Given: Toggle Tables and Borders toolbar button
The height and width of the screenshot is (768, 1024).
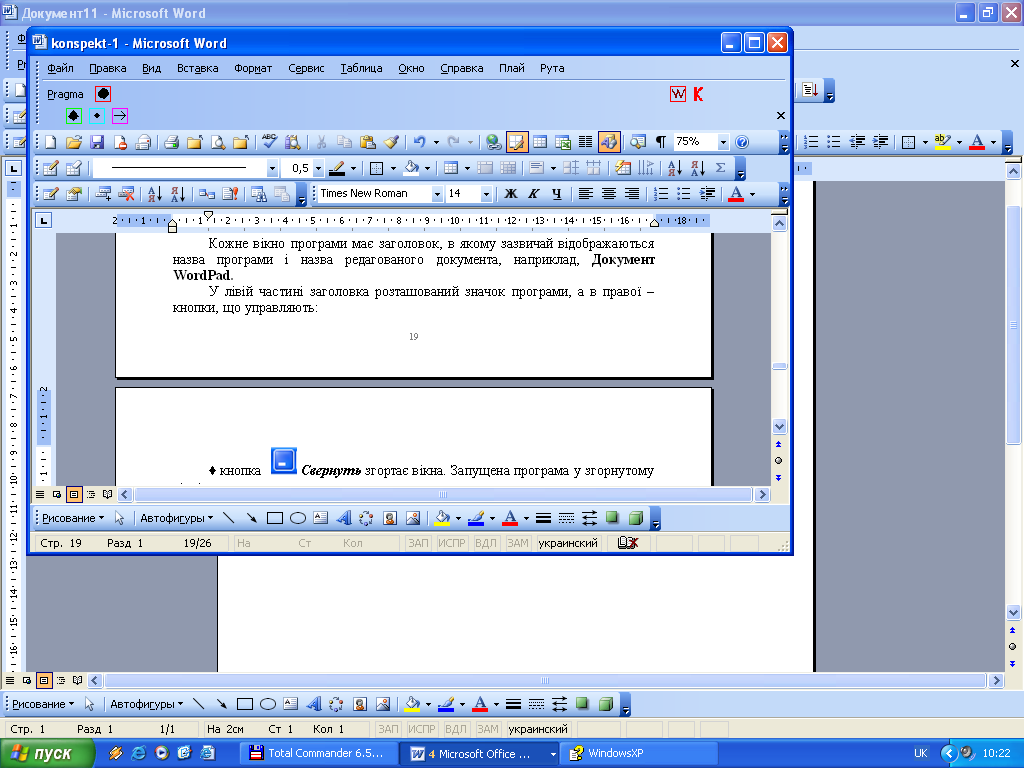Looking at the screenshot, I should pyautogui.click(x=517, y=142).
